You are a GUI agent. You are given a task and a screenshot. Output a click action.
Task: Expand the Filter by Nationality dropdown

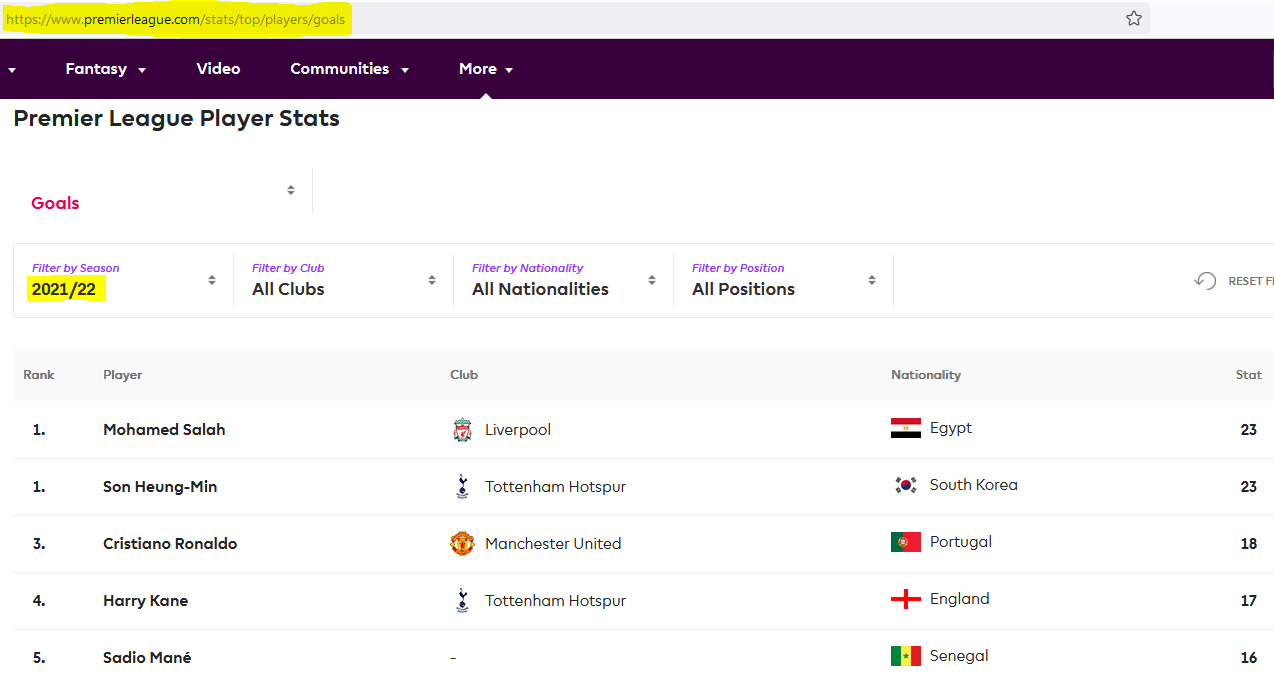point(563,281)
